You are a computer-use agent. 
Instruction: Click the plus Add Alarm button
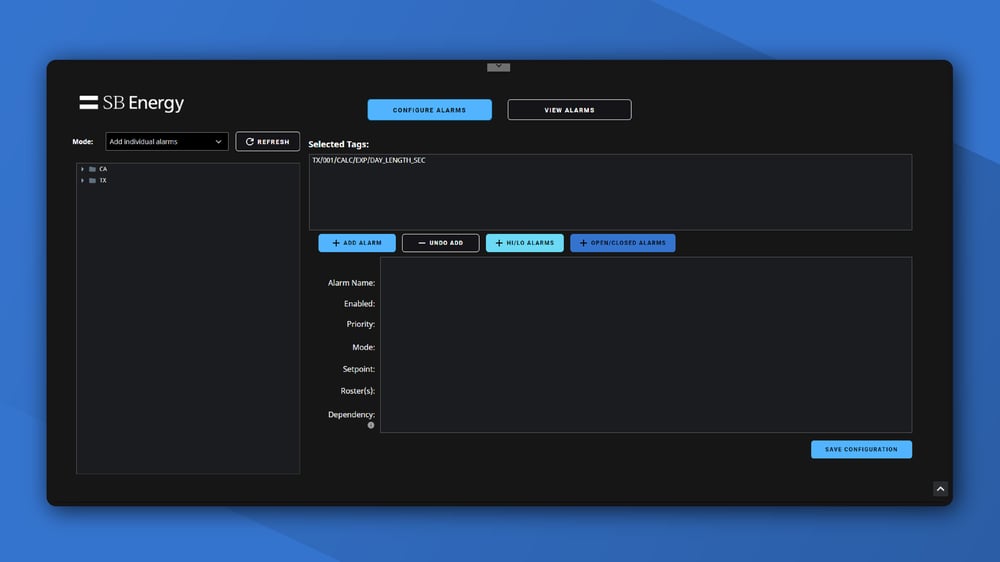click(x=357, y=243)
